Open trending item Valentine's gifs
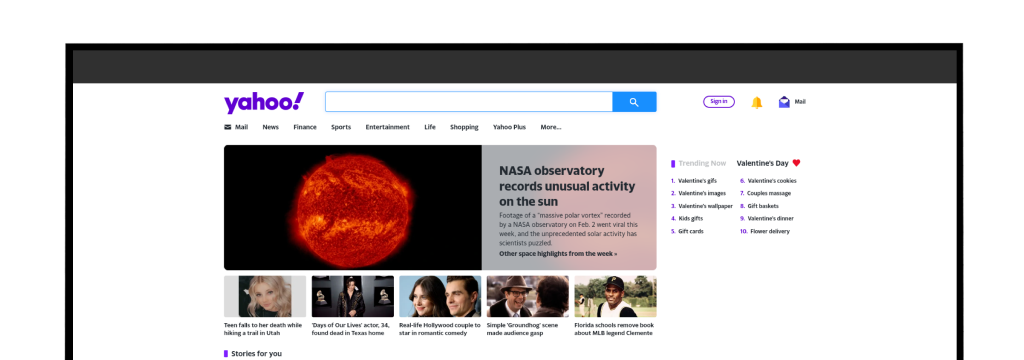1024x360 pixels. [x=697, y=181]
